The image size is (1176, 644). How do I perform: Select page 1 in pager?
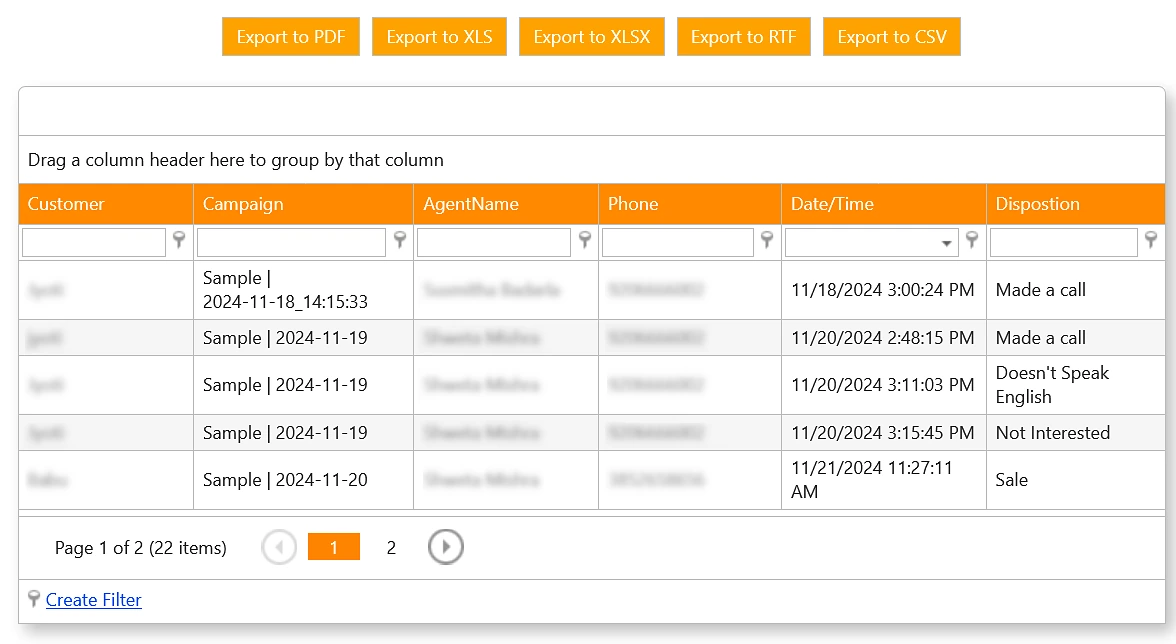pyautogui.click(x=334, y=547)
